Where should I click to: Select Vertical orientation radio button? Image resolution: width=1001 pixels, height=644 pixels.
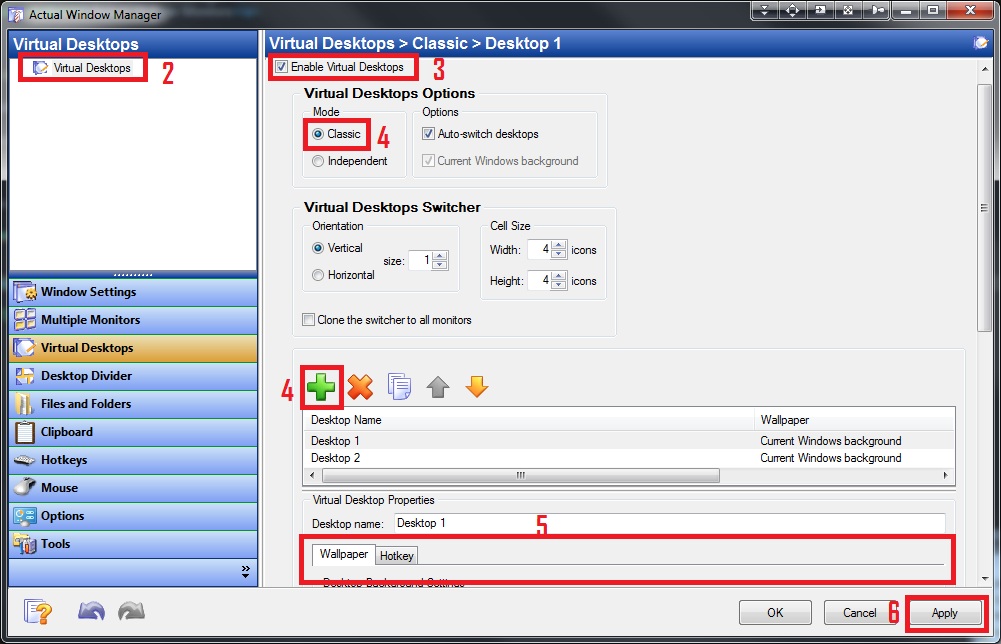coord(318,248)
